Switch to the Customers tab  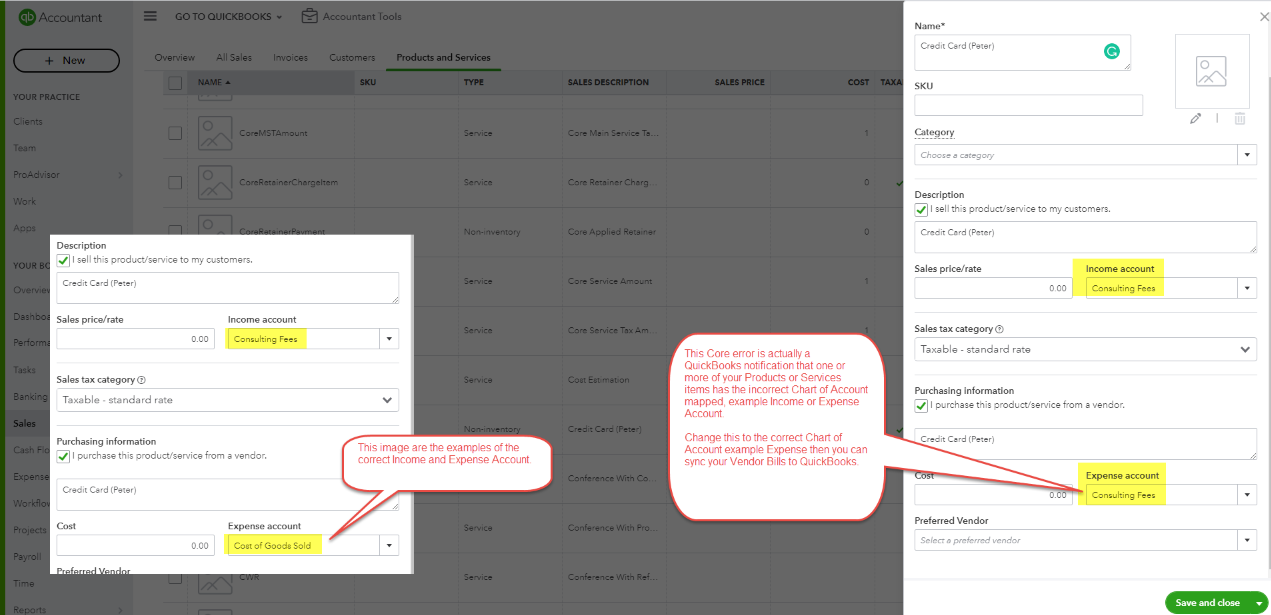click(352, 58)
